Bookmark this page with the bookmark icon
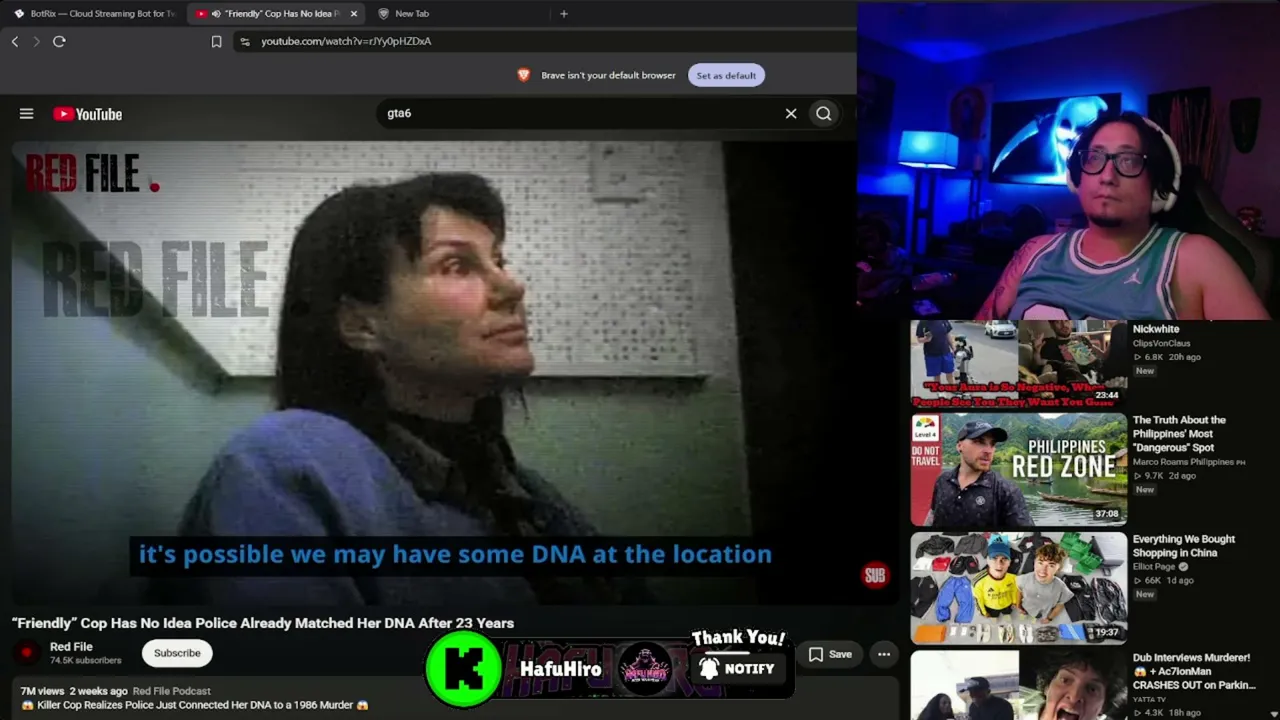1280x720 pixels. click(x=216, y=41)
